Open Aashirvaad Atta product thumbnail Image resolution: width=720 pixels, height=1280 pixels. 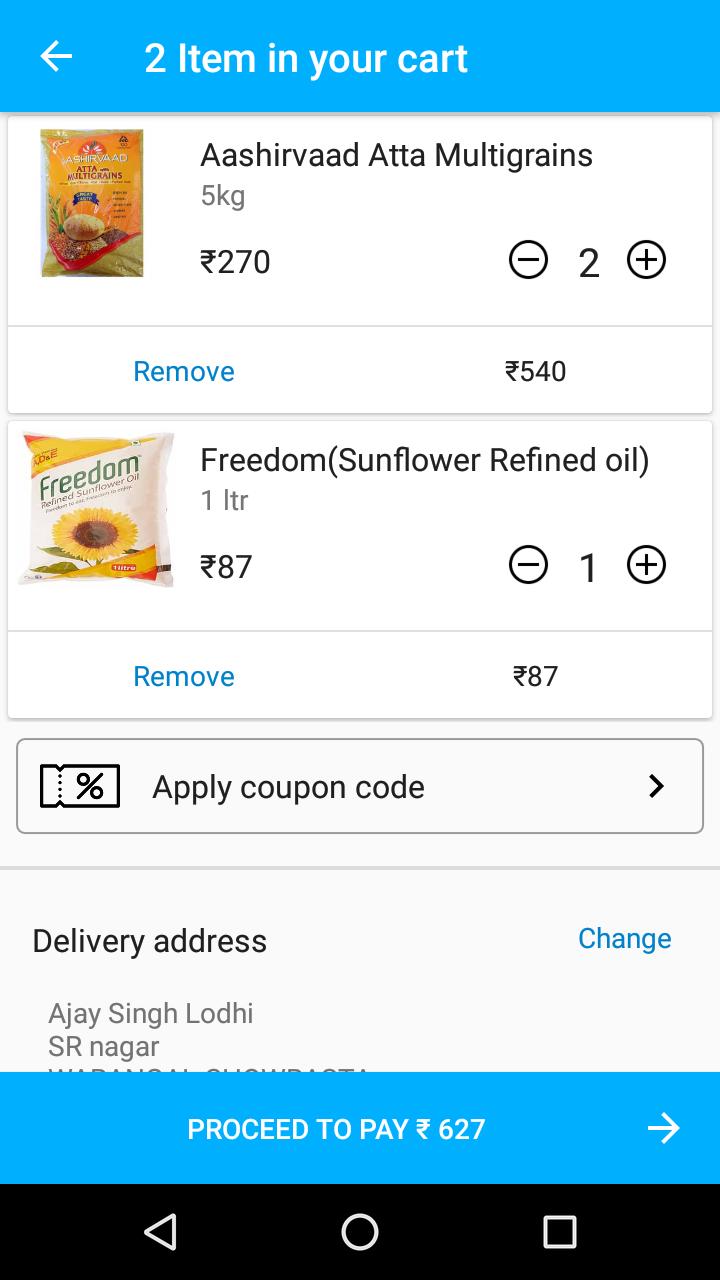[x=92, y=203]
